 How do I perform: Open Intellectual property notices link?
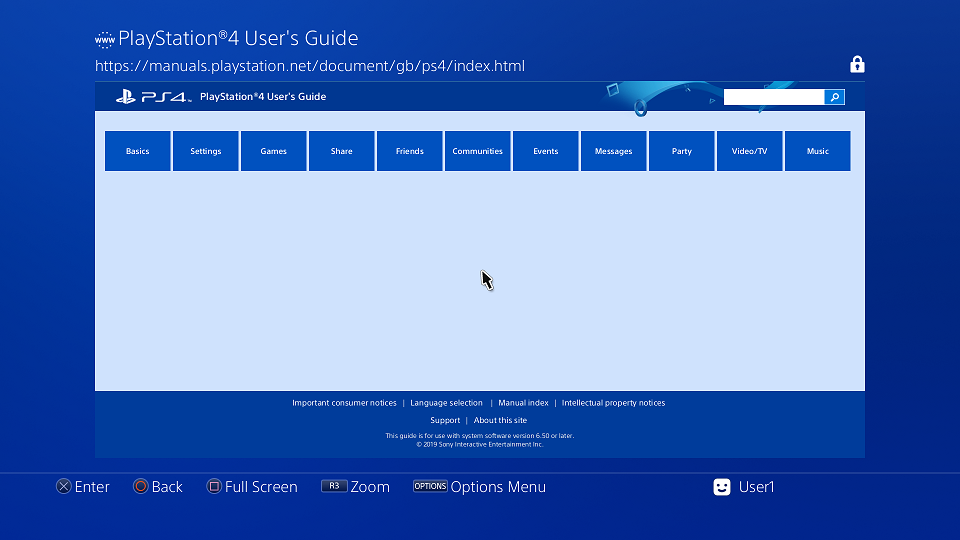[613, 403]
